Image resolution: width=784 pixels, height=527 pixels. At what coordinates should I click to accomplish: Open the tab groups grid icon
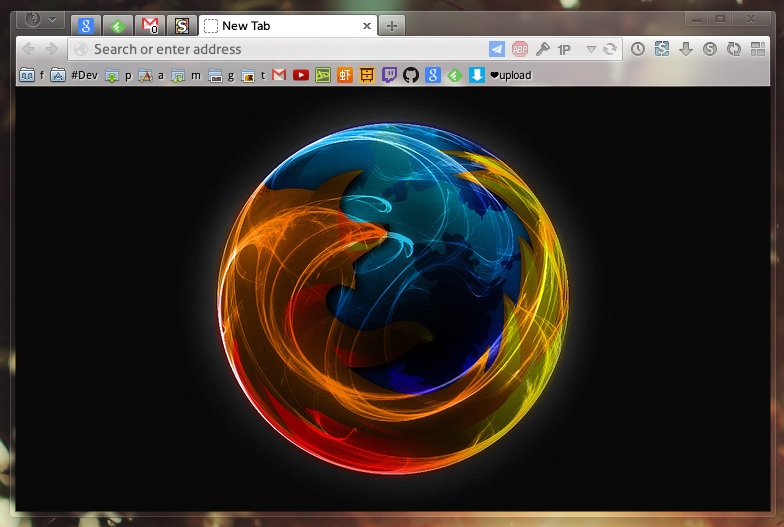coord(758,49)
